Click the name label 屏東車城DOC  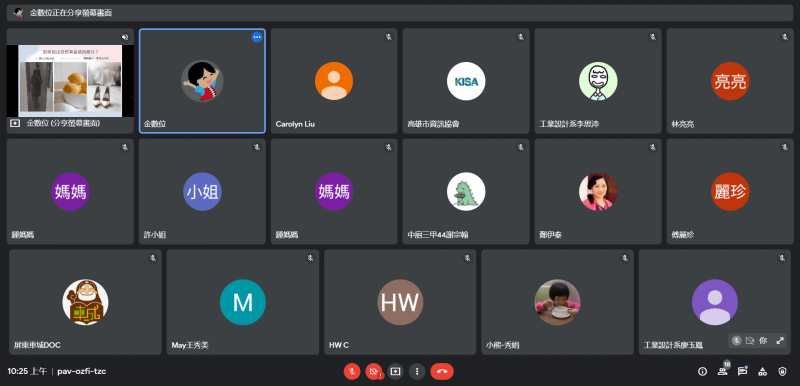[37, 346]
